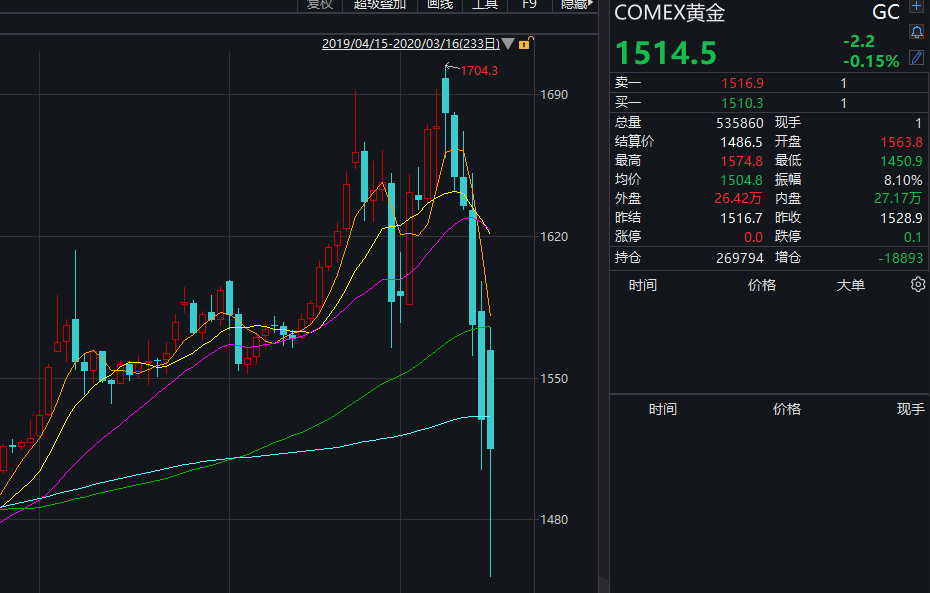Expand the date range dropdown triangle

509,44
